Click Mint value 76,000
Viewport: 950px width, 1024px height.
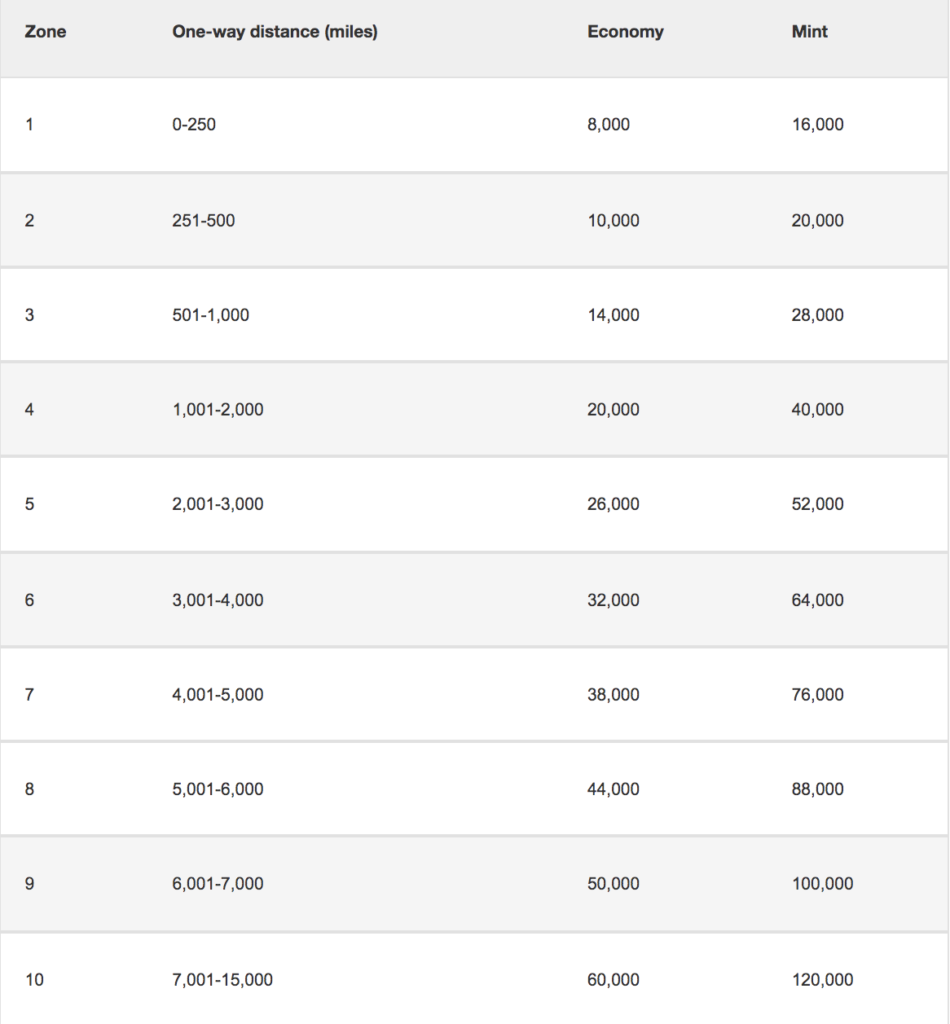pos(817,694)
